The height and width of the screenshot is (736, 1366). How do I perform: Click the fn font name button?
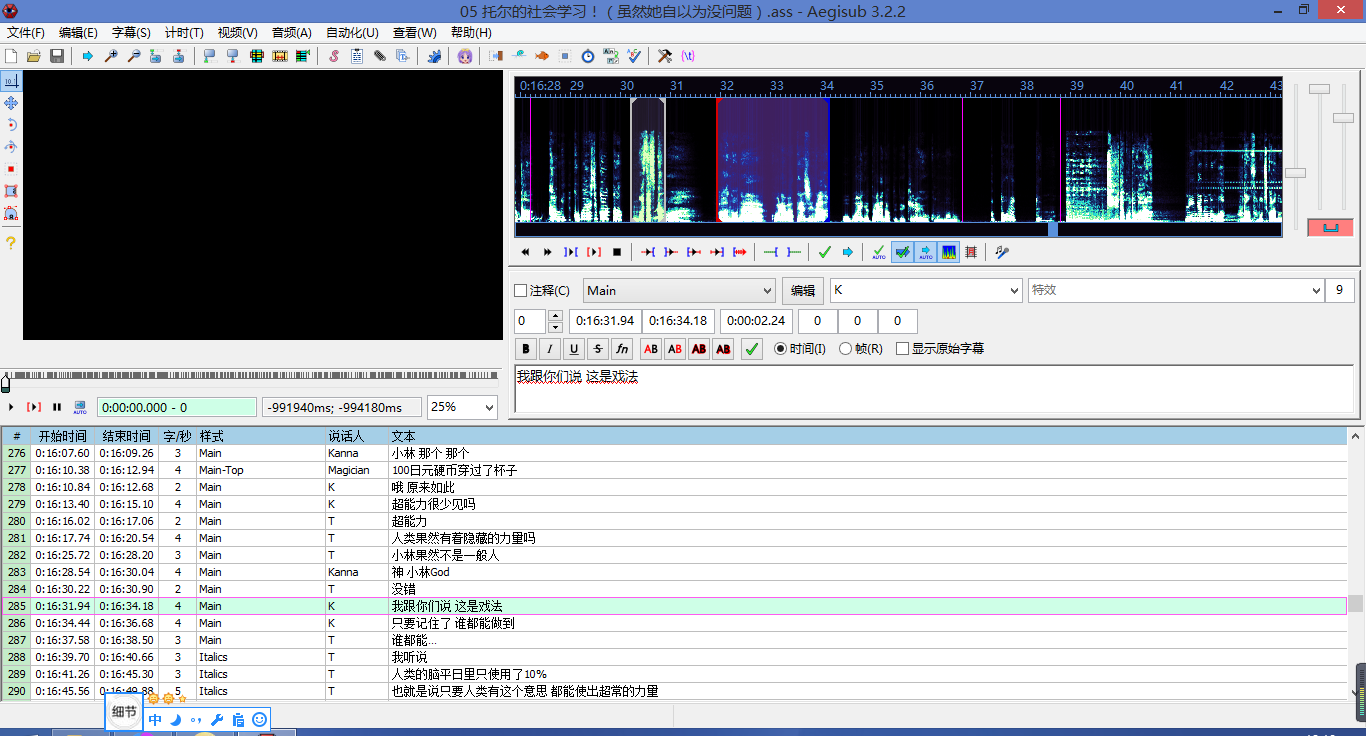coord(622,349)
